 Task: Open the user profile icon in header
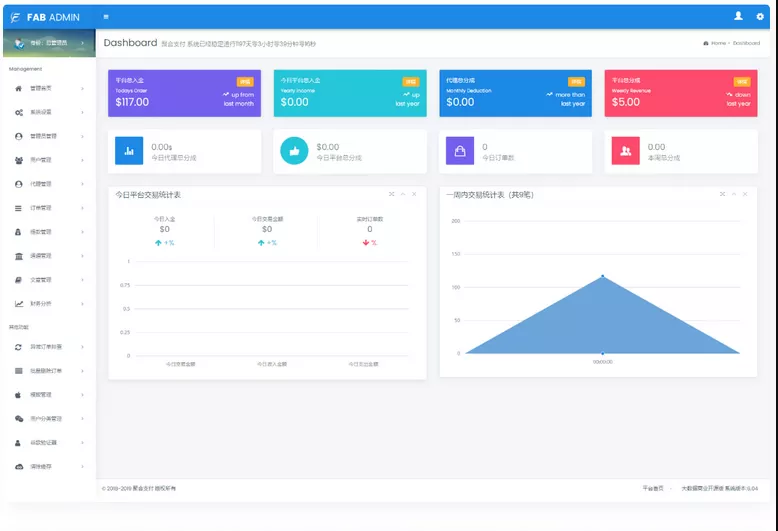pos(738,16)
